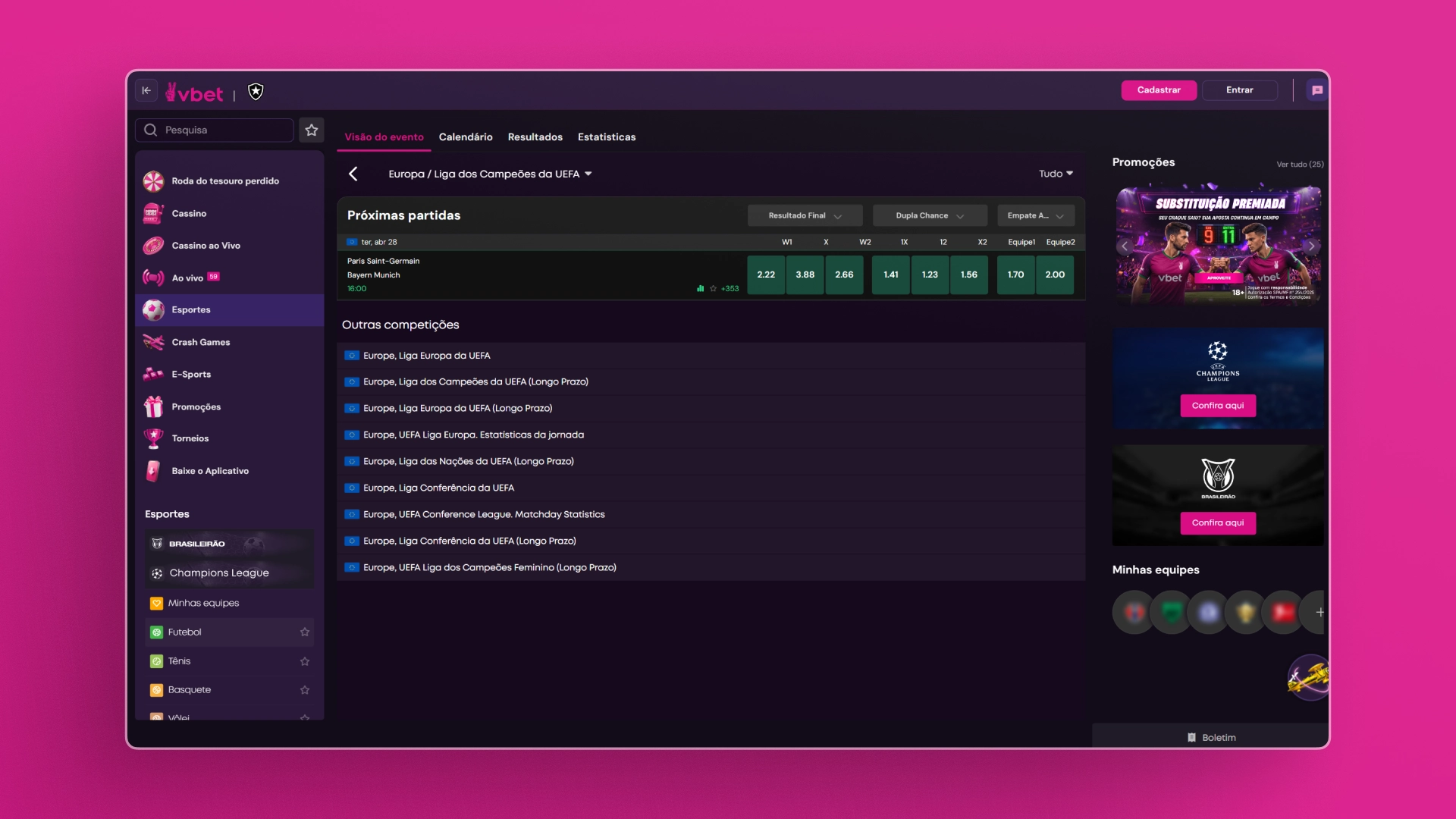The height and width of the screenshot is (819, 1456).
Task: Collapse the sidebar with the arrow icon
Action: coord(146,90)
